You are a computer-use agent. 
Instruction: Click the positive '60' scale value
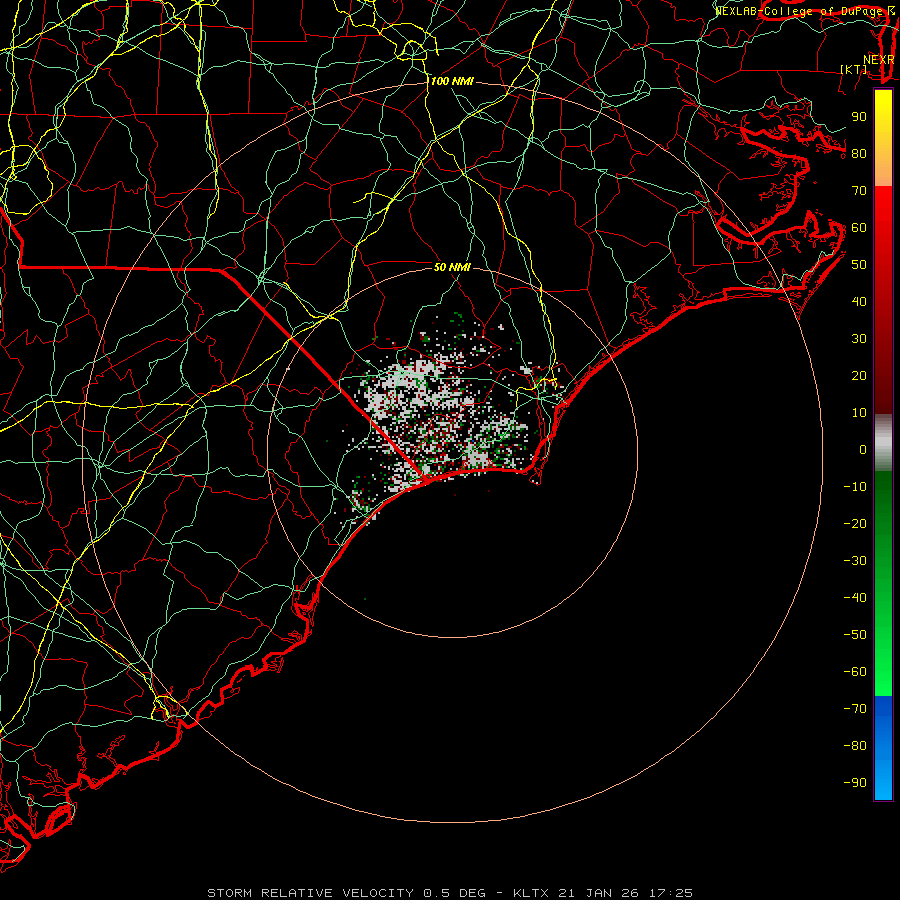pyautogui.click(x=859, y=228)
